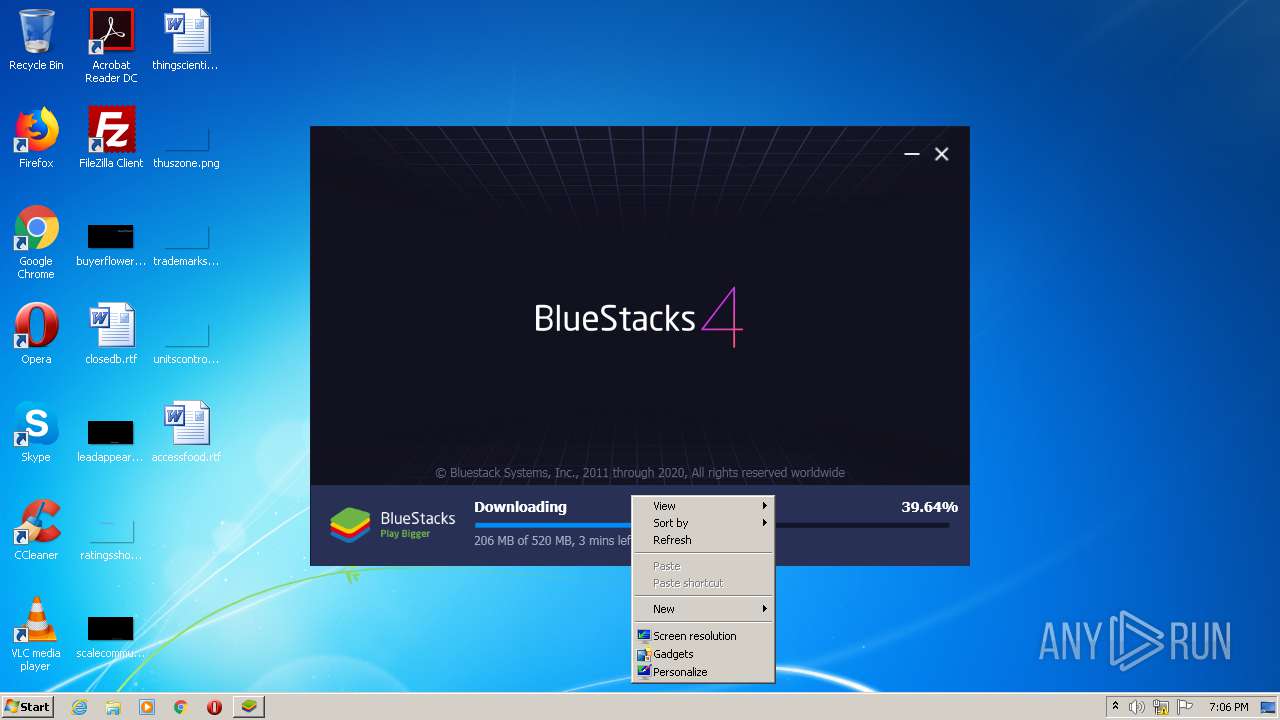
Task: Minimize the BlueStacks installer window
Action: pos(911,154)
